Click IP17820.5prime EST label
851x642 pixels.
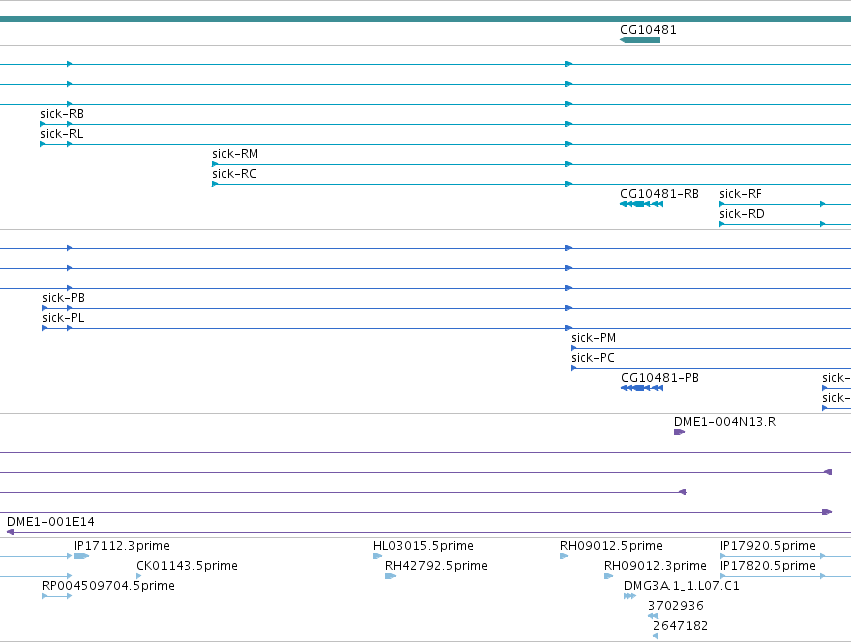coord(768,566)
